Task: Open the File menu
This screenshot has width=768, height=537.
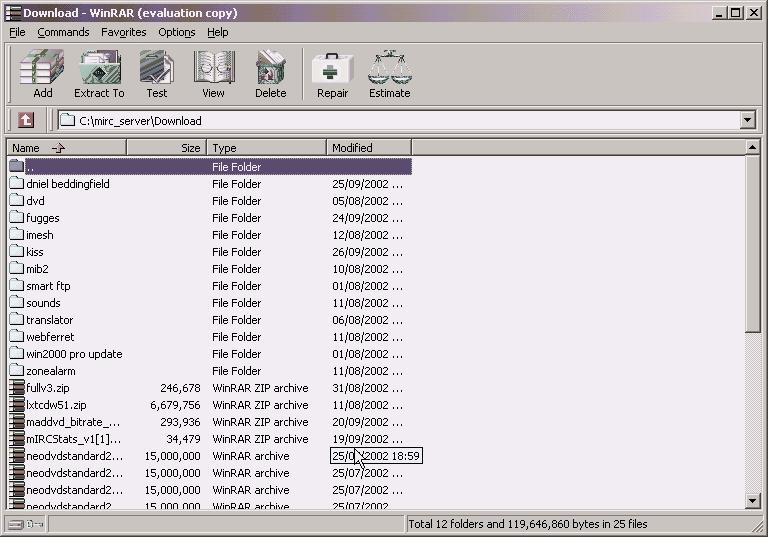Action: (x=17, y=32)
